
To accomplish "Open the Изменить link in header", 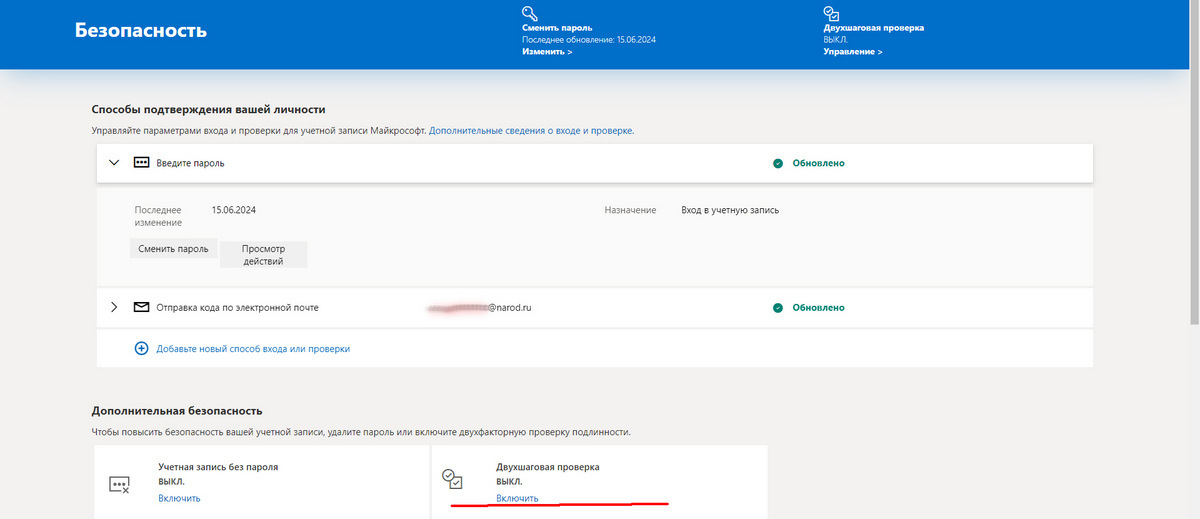I will click(546, 51).
